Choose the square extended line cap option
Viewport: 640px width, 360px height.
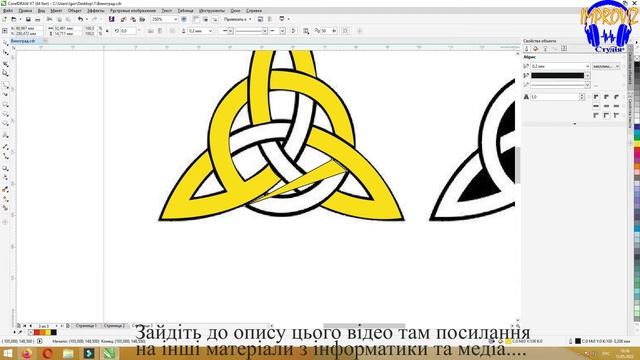click(616, 106)
